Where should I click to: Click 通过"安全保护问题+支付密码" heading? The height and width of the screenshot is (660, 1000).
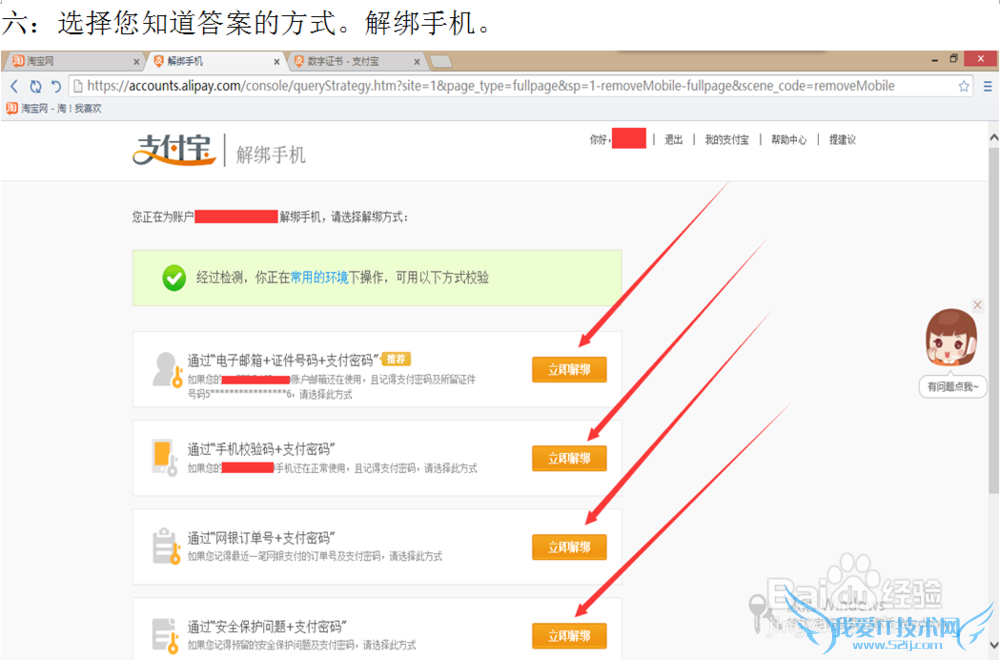[267, 627]
